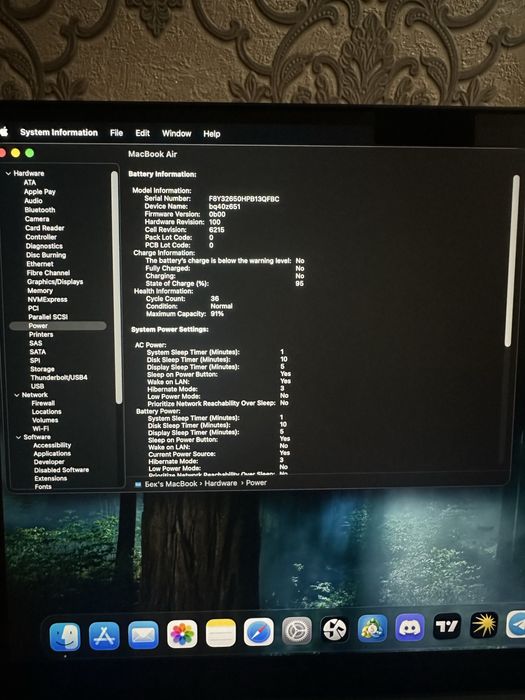Collapse the Software section chevron
525x700 pixels.
[19, 438]
